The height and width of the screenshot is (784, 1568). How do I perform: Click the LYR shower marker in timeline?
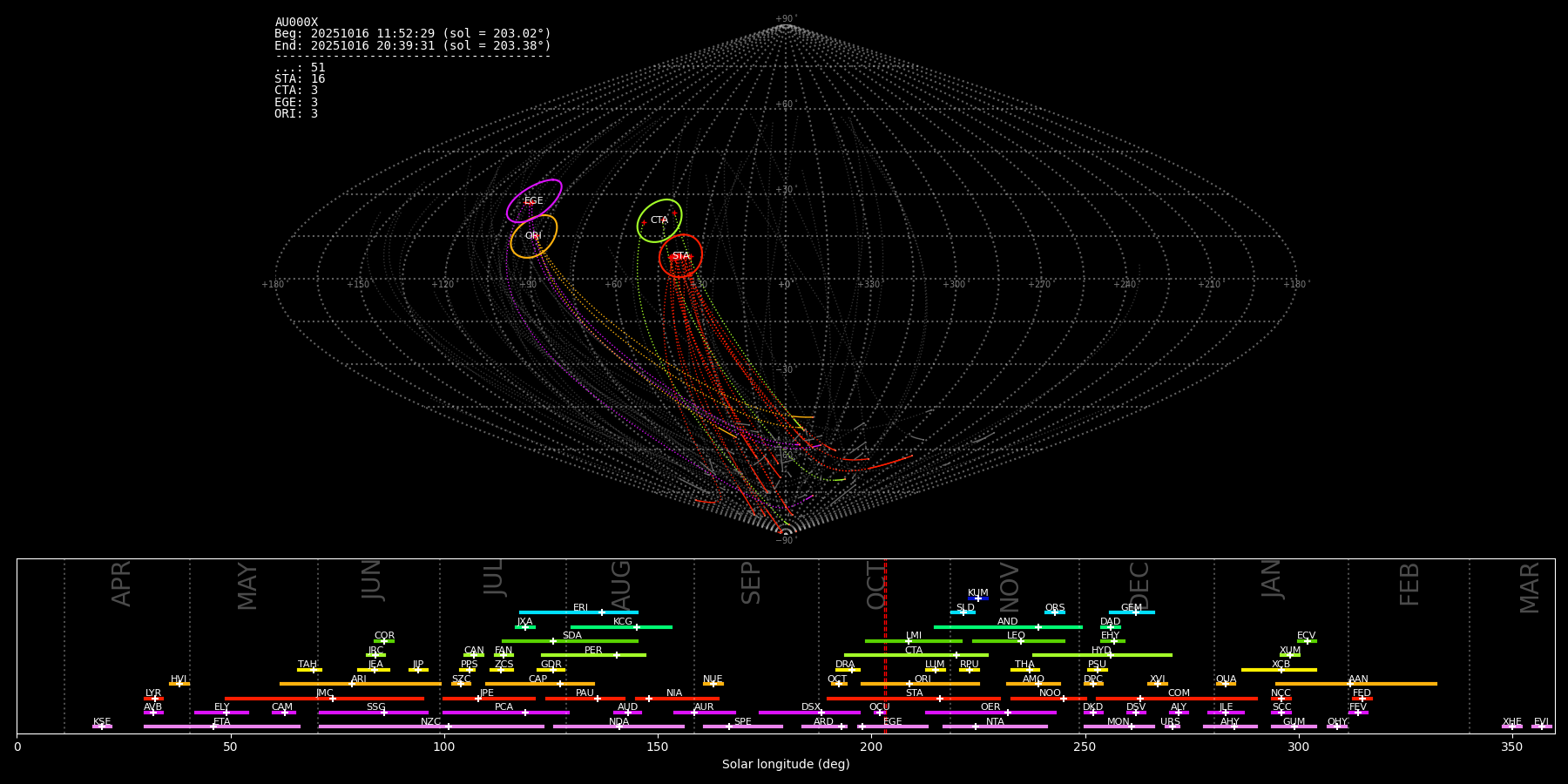[x=153, y=699]
